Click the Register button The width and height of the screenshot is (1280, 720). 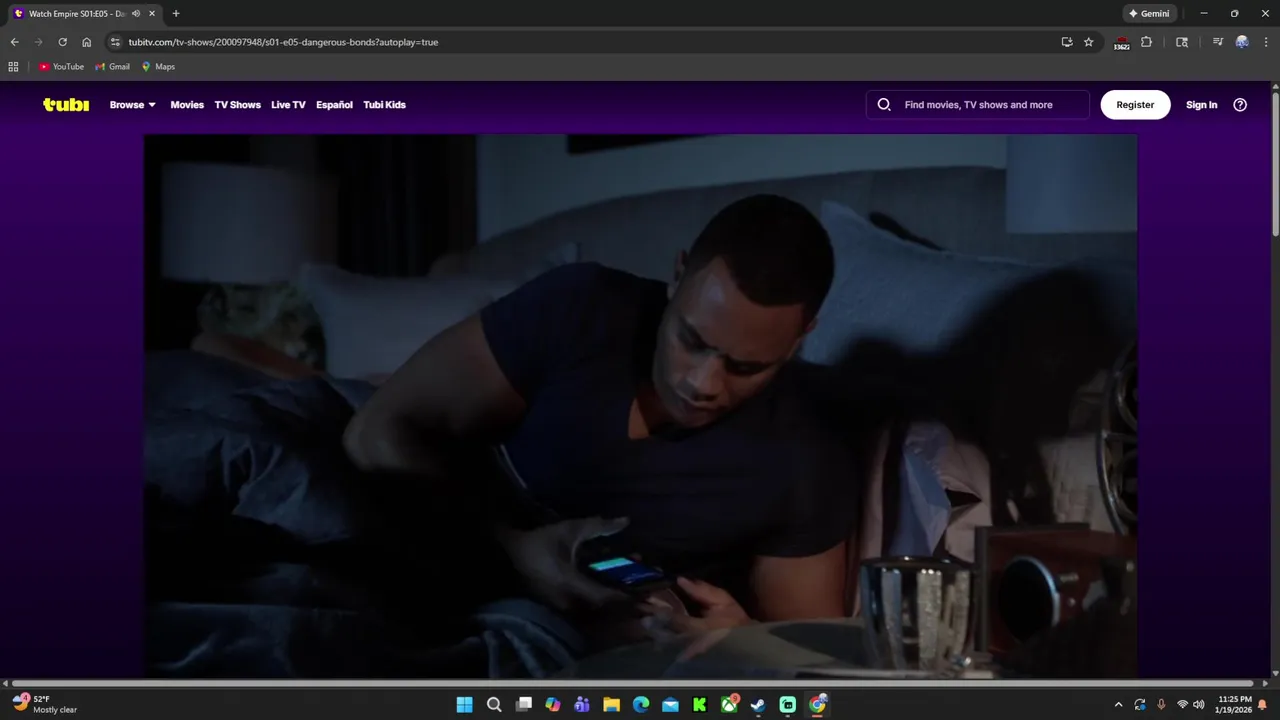coord(1135,105)
